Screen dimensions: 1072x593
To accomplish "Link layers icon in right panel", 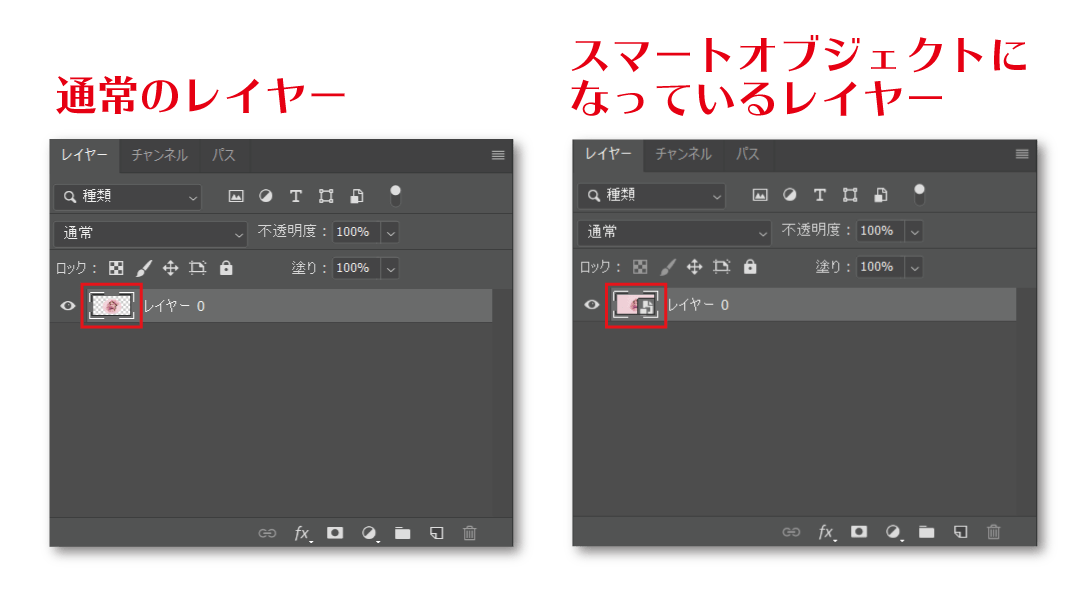I will 791,531.
